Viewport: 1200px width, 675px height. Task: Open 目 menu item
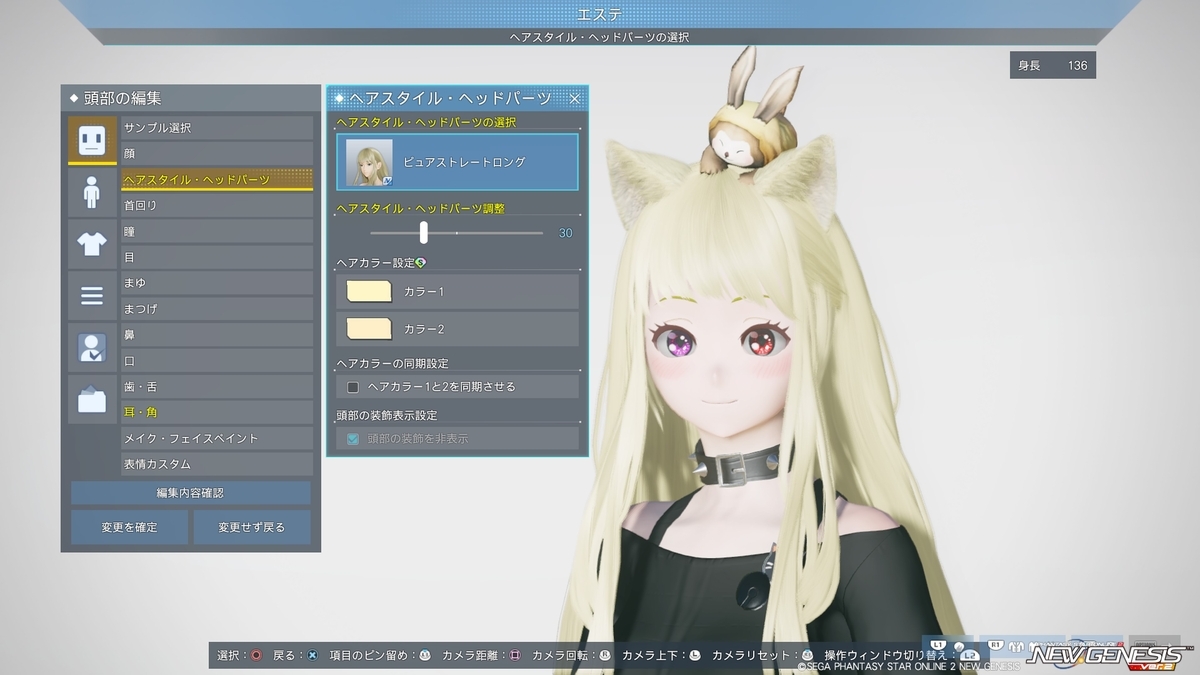coord(217,257)
